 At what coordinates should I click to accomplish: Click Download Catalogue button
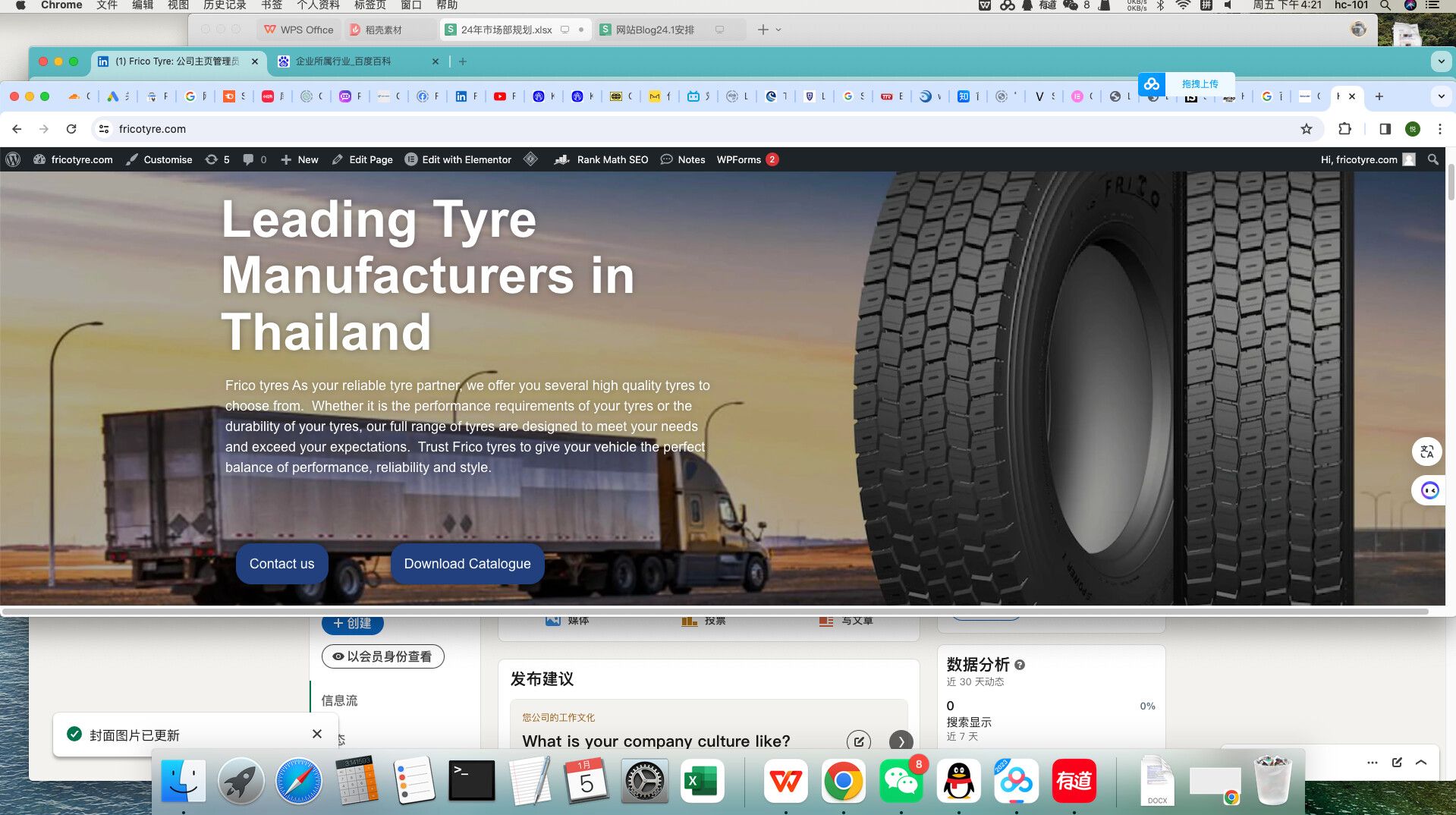coord(467,564)
